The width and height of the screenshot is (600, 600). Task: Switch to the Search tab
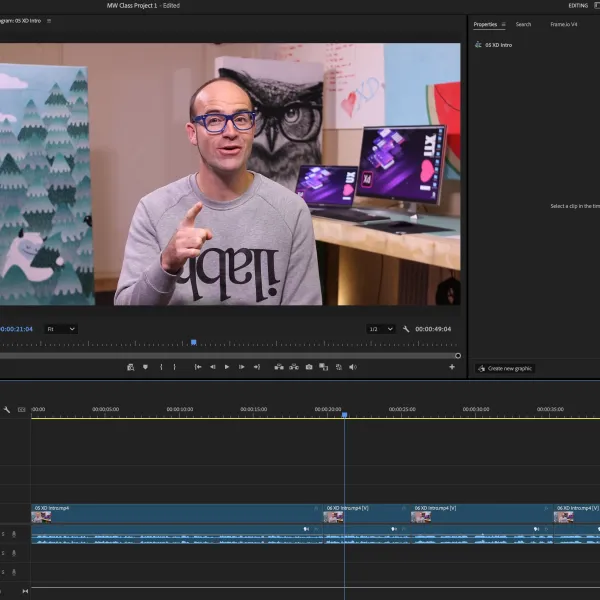[x=523, y=24]
